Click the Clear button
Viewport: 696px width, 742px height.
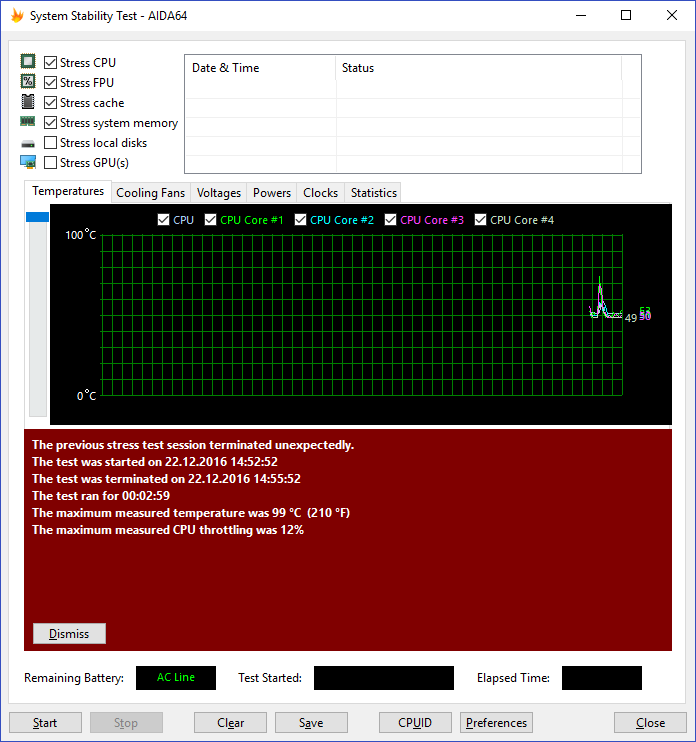[230, 723]
